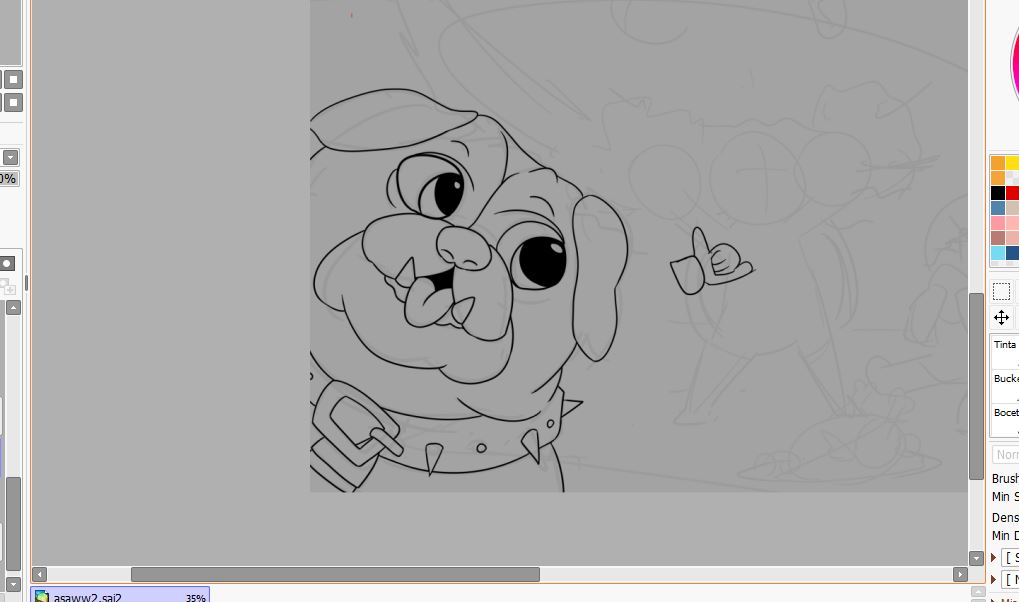Pick the beige swatch next to steel blue
Screen dimensions: 1019x602
point(1013,208)
